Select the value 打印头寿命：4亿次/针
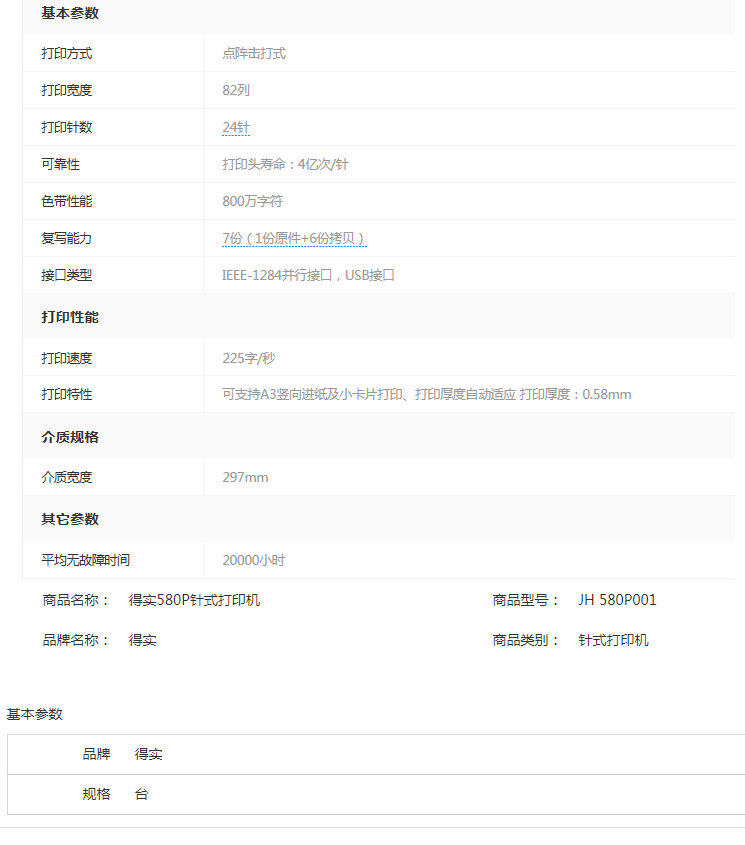The width and height of the screenshot is (745, 845). (286, 164)
